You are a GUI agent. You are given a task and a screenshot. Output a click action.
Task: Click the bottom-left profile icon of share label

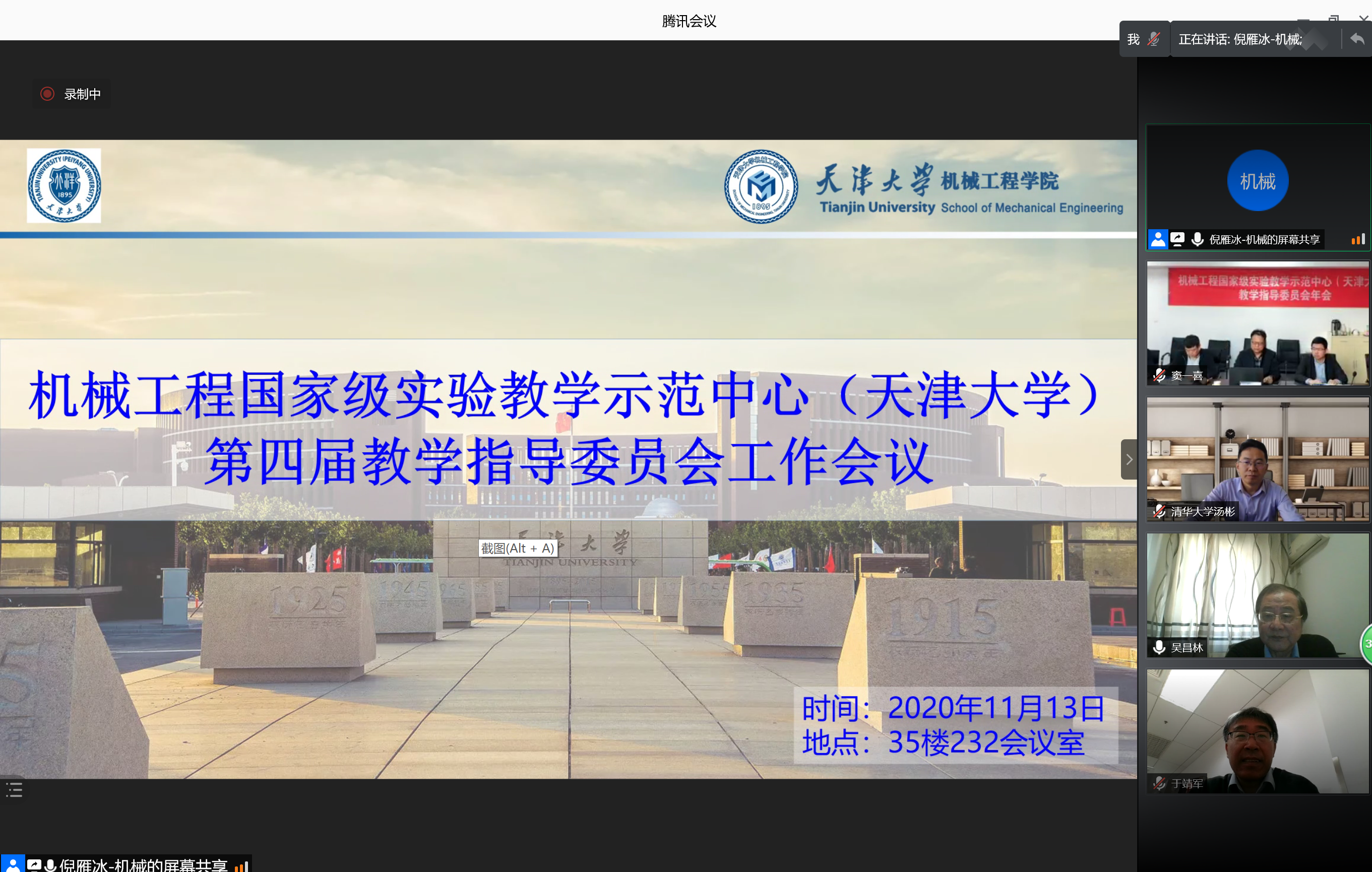[x=13, y=864]
